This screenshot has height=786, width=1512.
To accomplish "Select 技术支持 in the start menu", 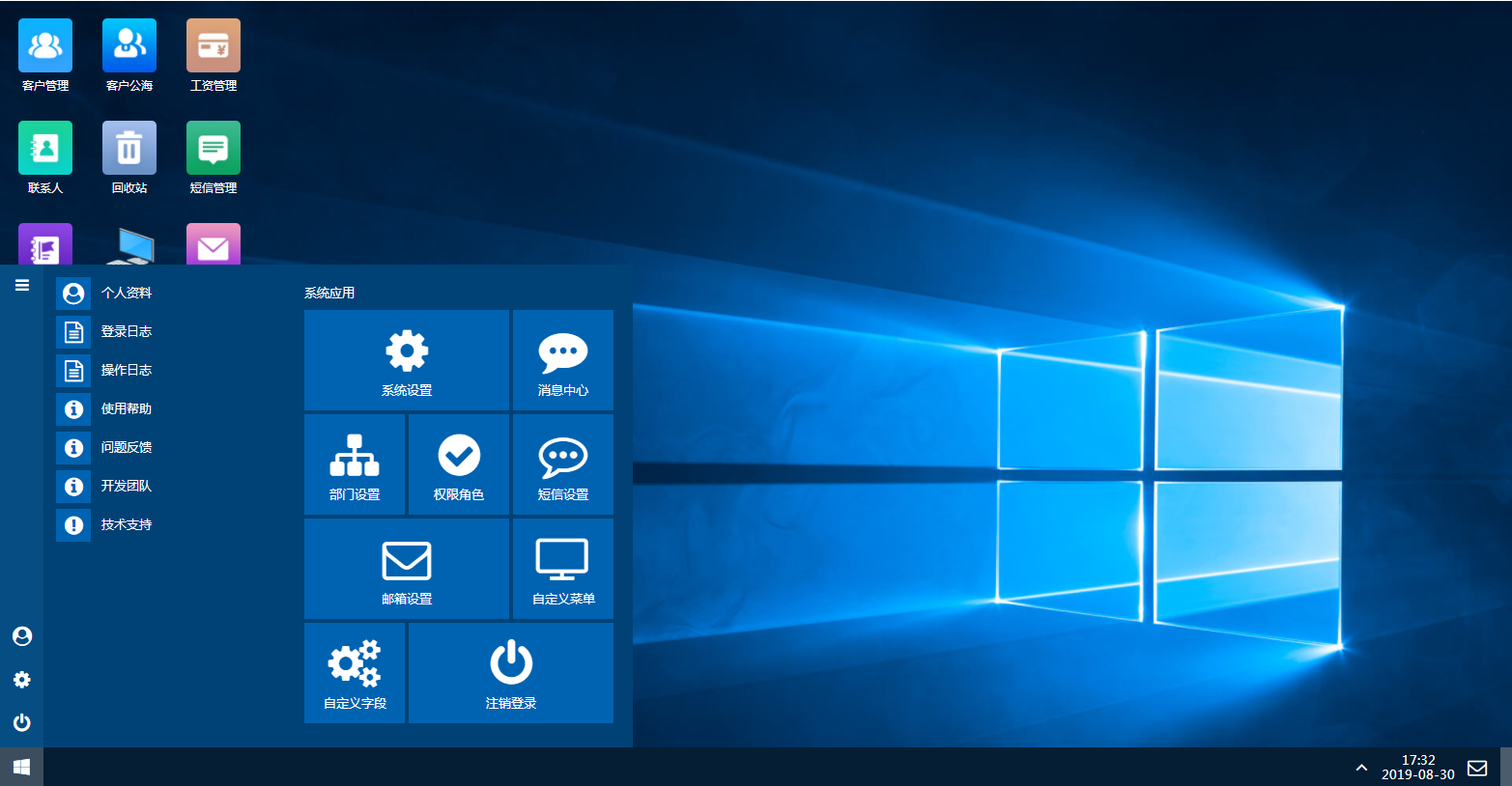I will coord(104,524).
